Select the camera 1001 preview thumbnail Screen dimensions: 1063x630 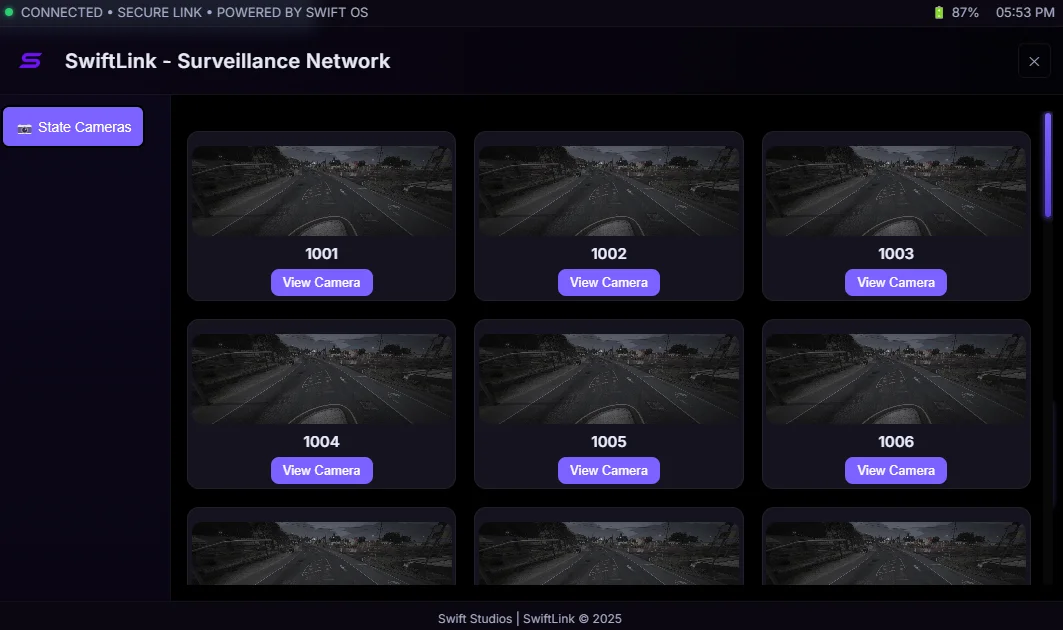[321, 191]
